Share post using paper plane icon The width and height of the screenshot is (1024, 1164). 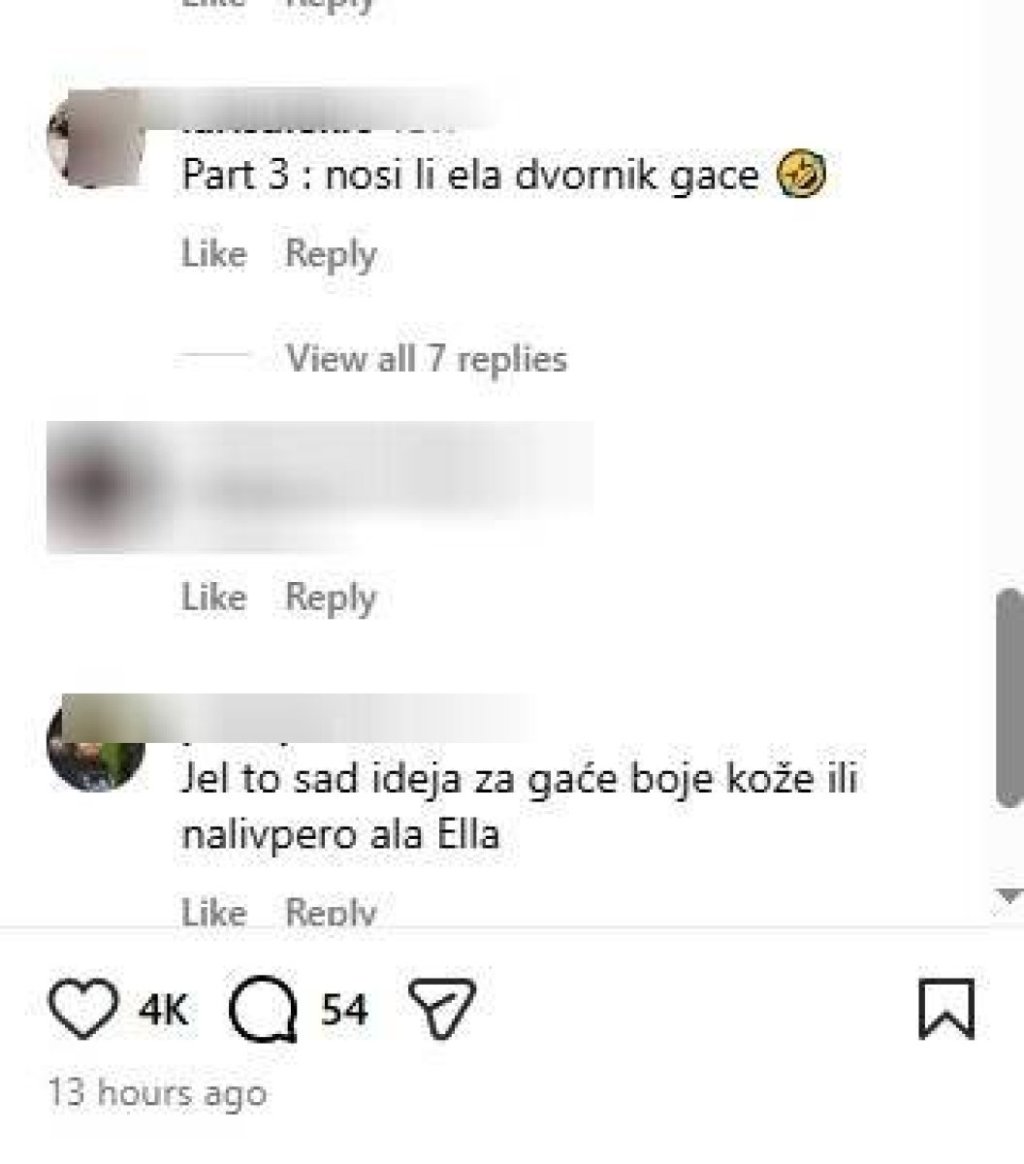(443, 1008)
